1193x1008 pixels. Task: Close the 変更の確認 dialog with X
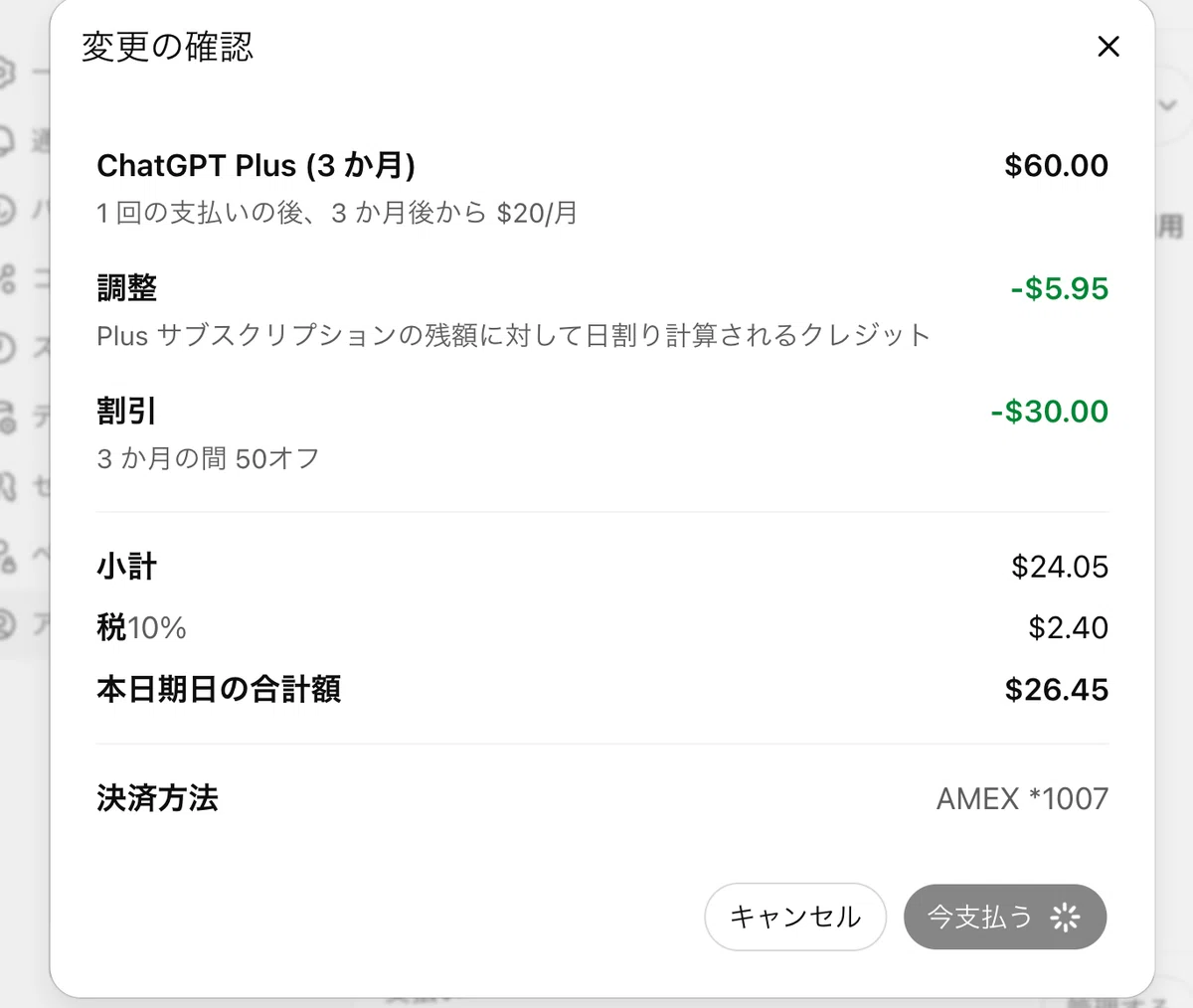pos(1108,47)
